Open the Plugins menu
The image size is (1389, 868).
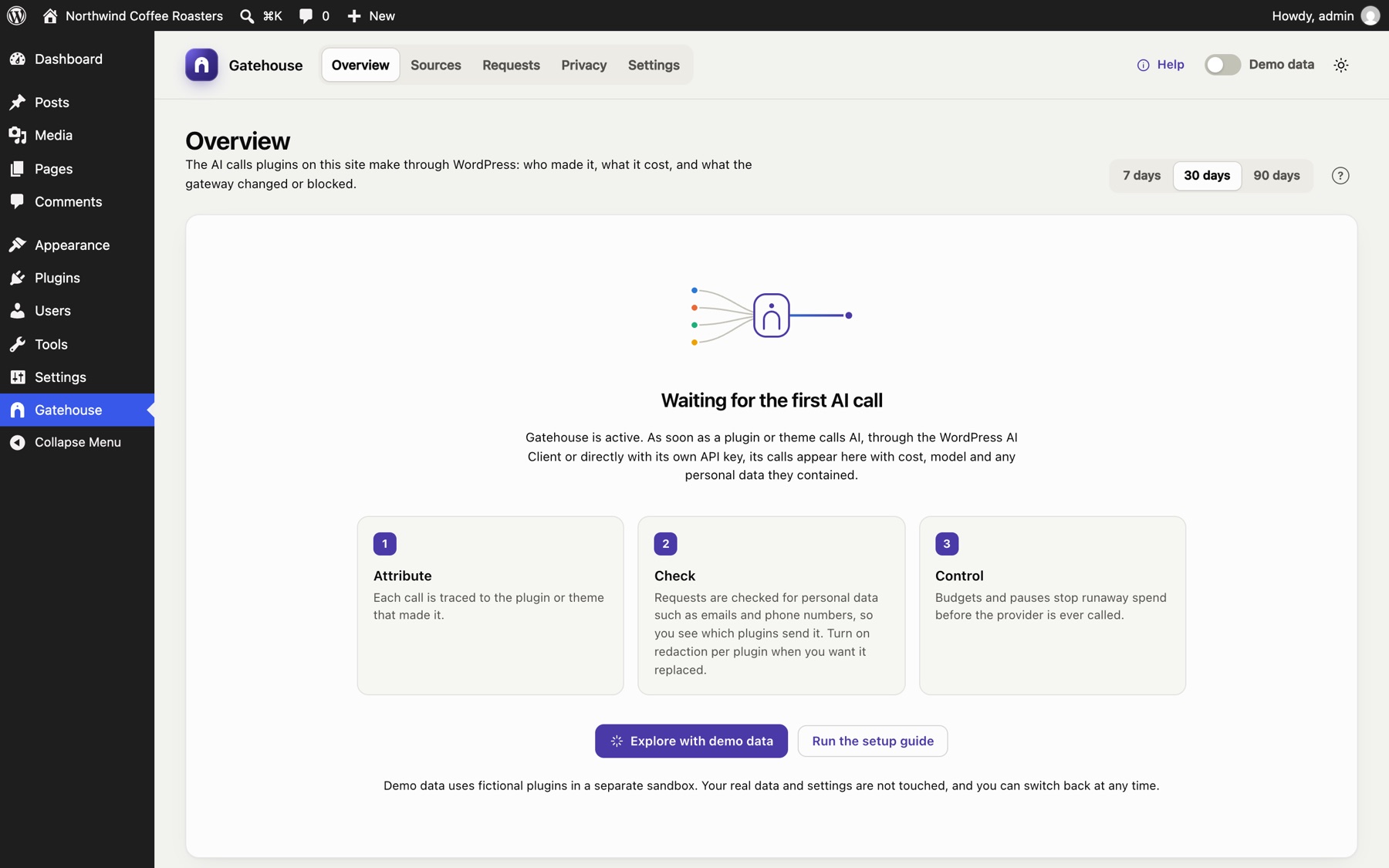click(77, 278)
